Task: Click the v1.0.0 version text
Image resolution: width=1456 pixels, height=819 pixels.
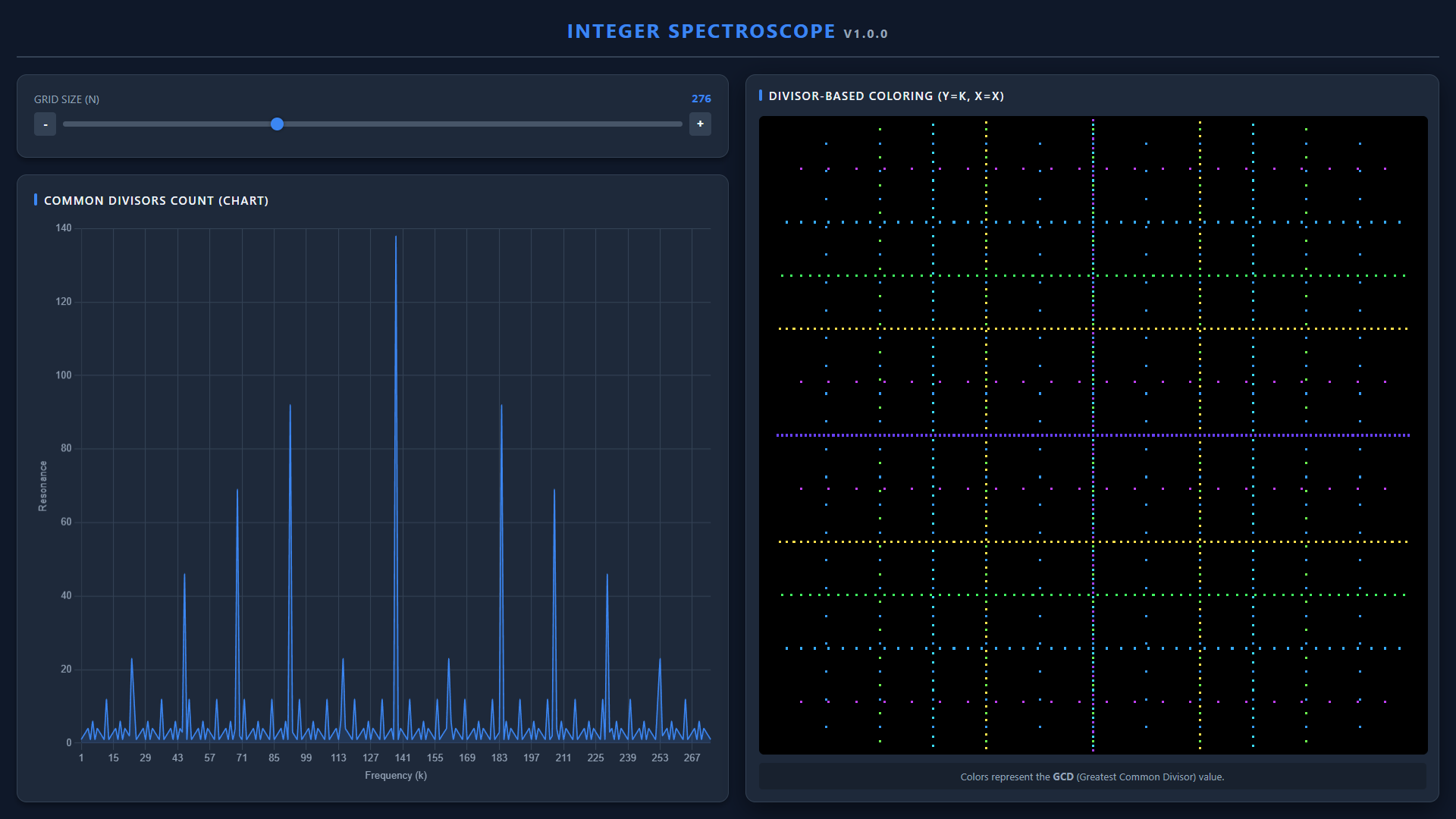Action: tap(865, 34)
